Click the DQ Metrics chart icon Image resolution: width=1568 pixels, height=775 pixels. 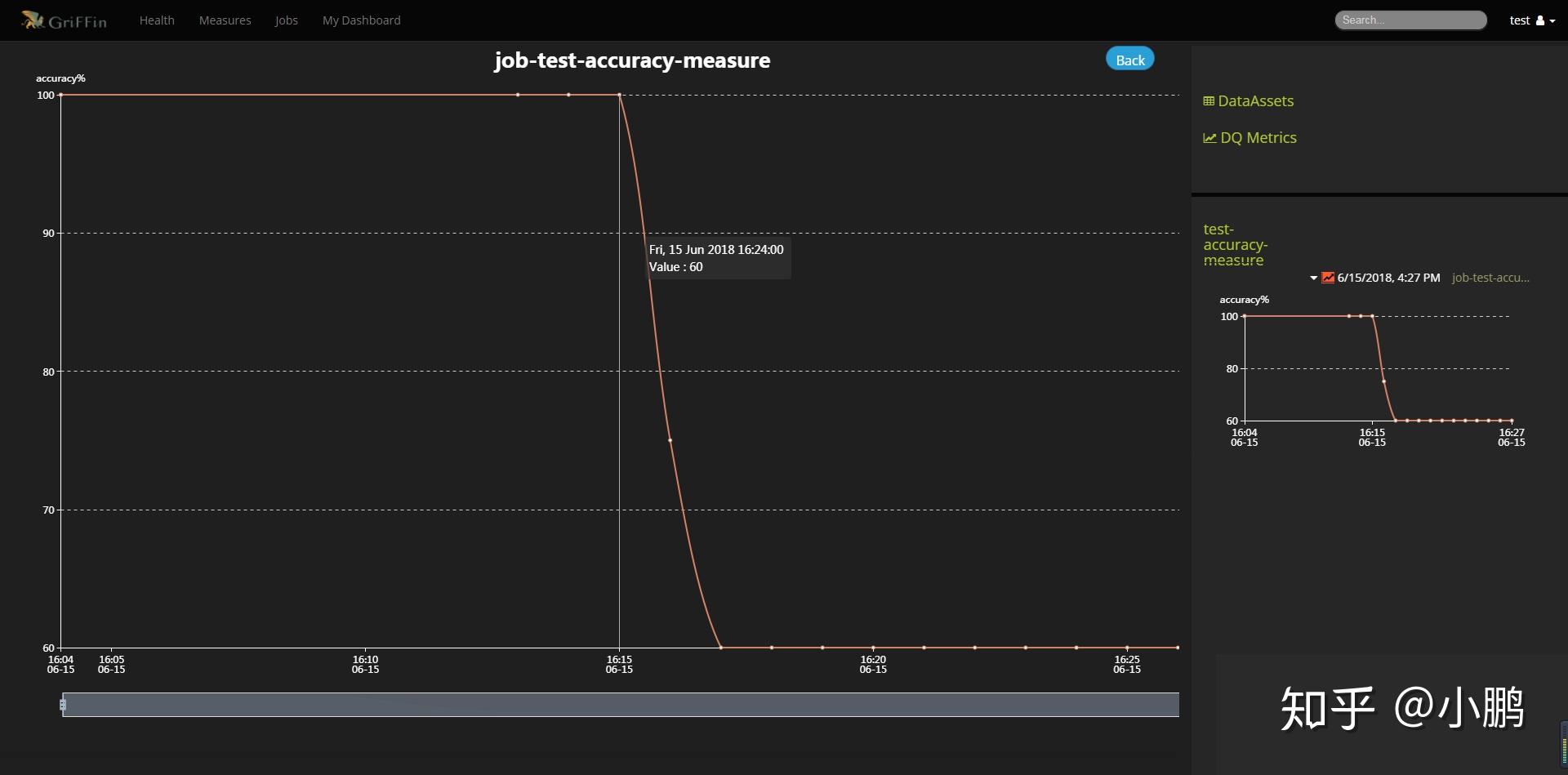point(1209,138)
